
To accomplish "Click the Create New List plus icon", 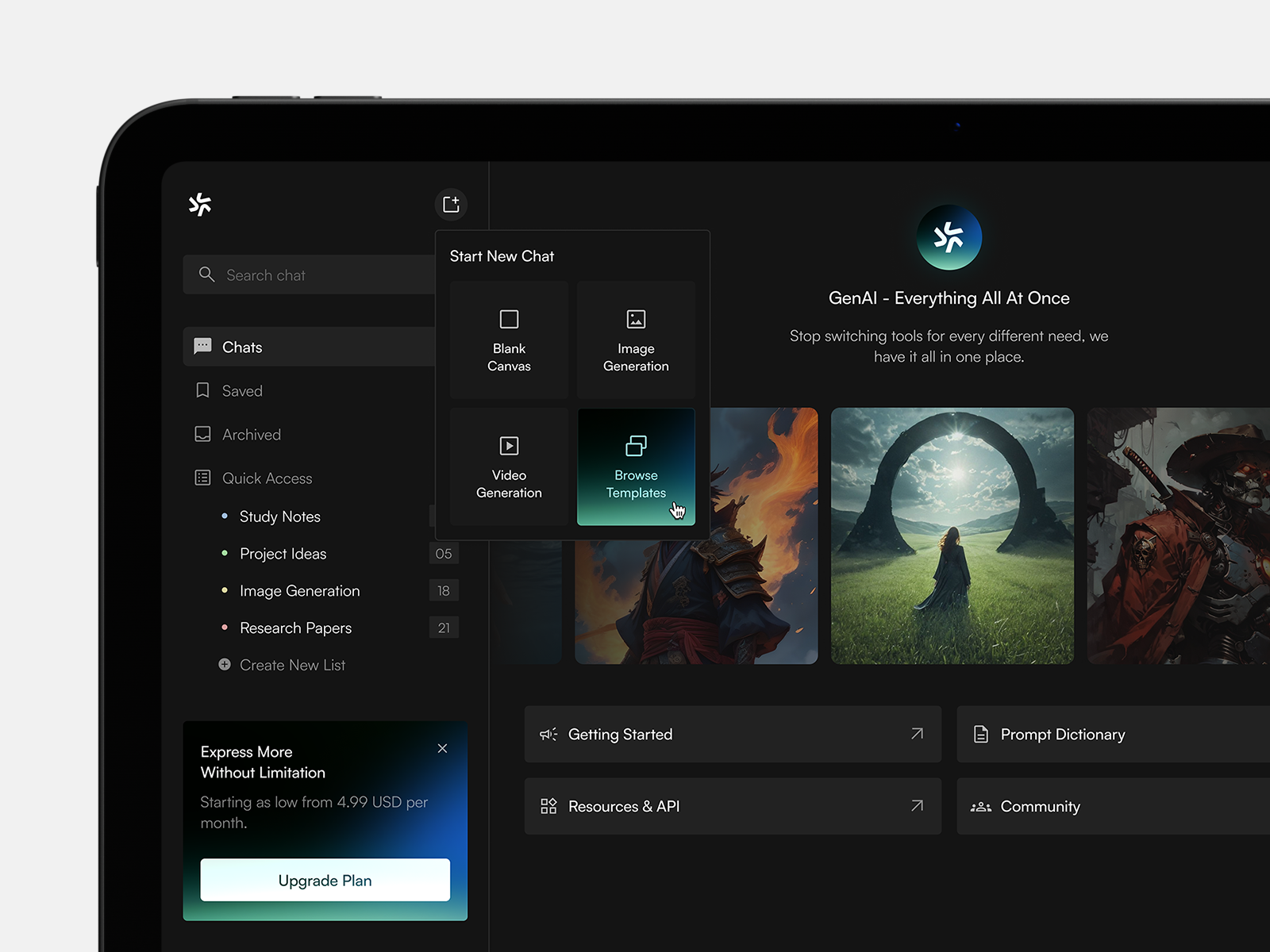I will pyautogui.click(x=225, y=665).
